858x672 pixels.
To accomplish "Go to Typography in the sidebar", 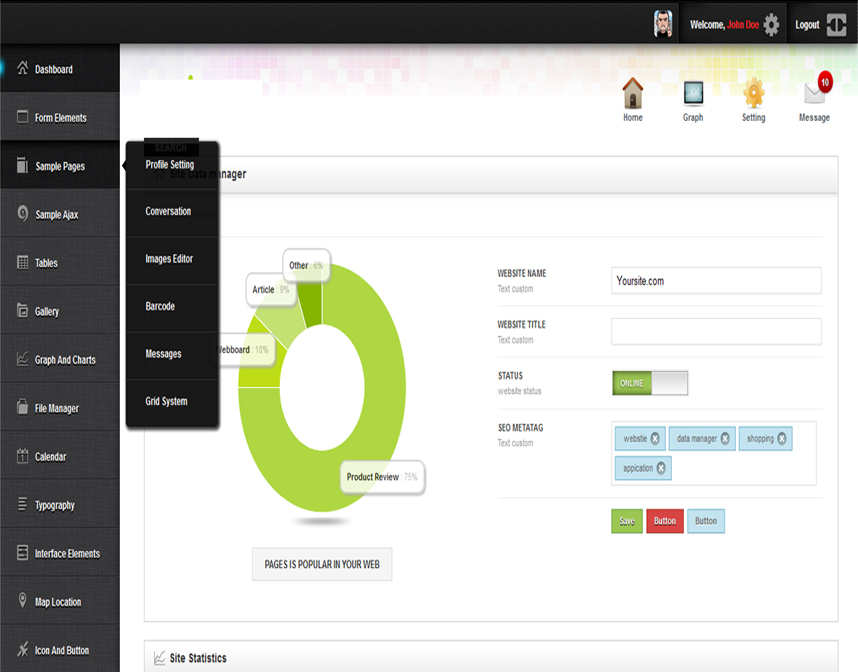I will (x=60, y=505).
